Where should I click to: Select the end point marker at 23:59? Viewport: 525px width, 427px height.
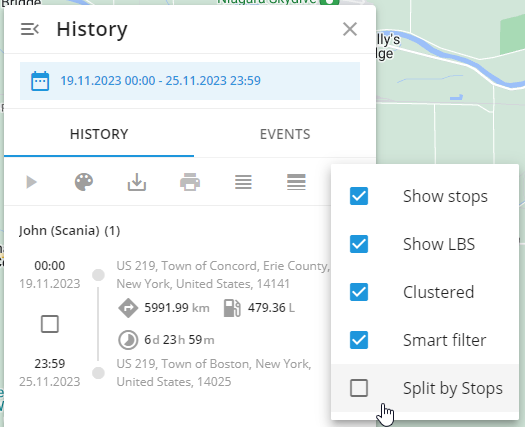pyautogui.click(x=98, y=373)
